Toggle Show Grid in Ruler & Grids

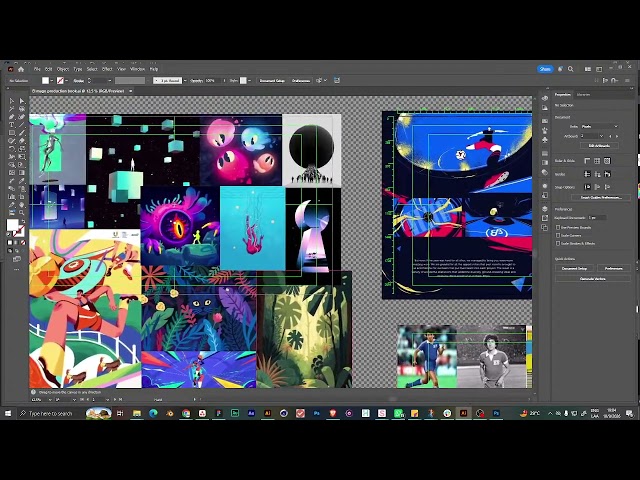pos(597,161)
